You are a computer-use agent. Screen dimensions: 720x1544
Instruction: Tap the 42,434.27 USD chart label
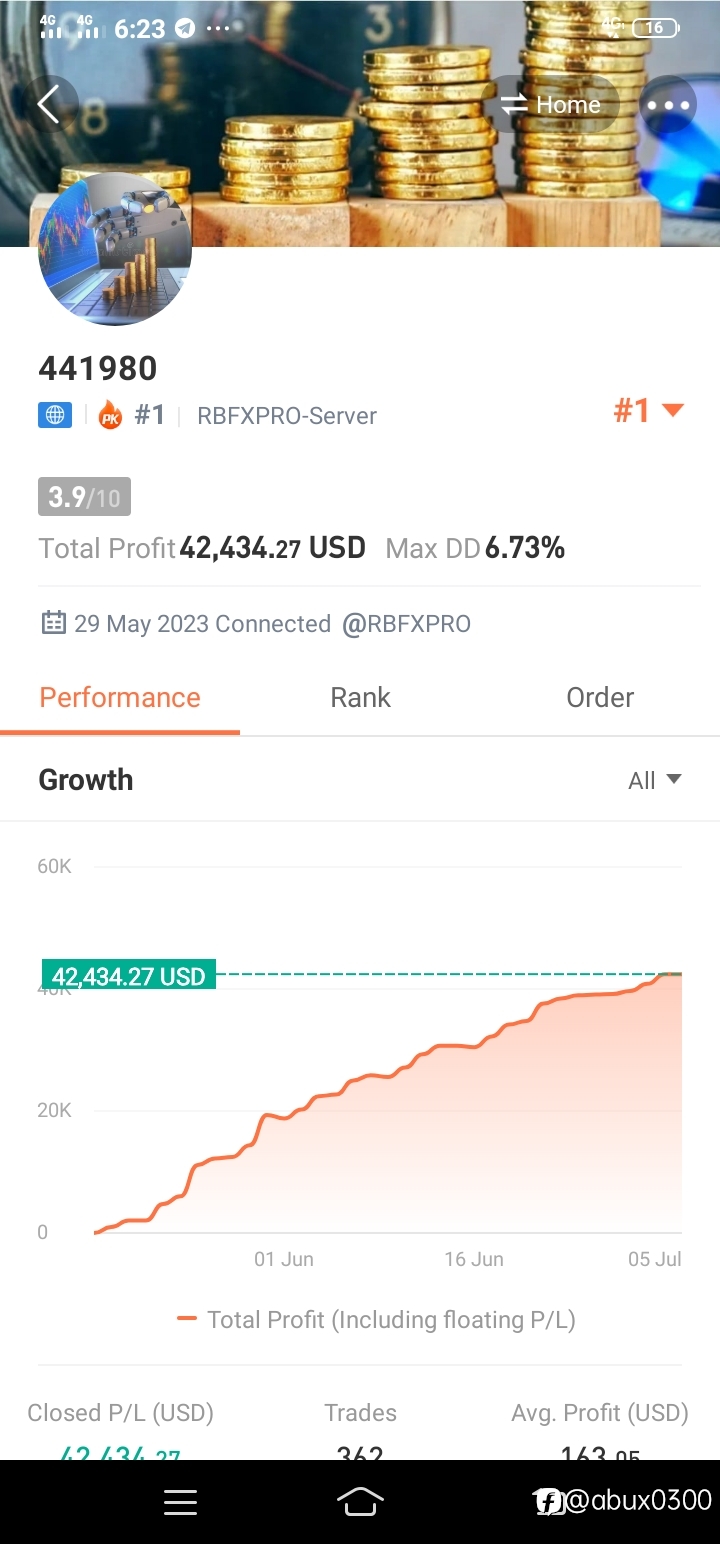pyautogui.click(x=129, y=976)
